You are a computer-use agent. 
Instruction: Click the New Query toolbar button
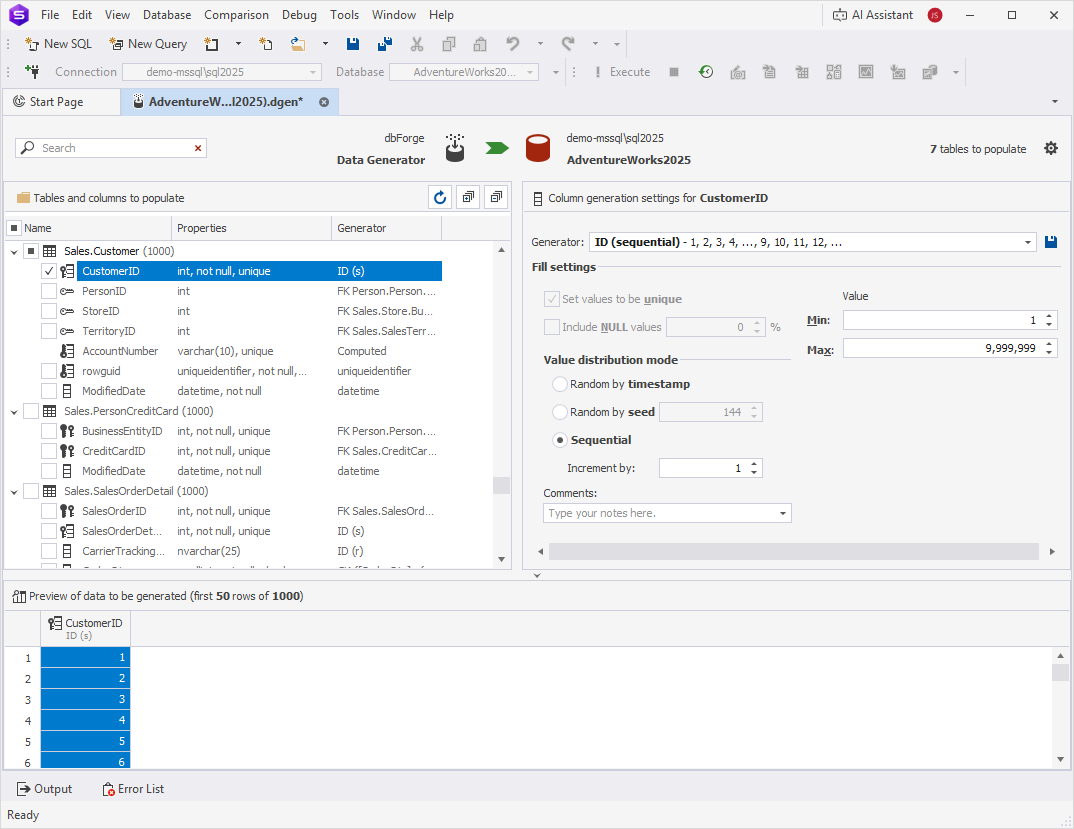148,44
